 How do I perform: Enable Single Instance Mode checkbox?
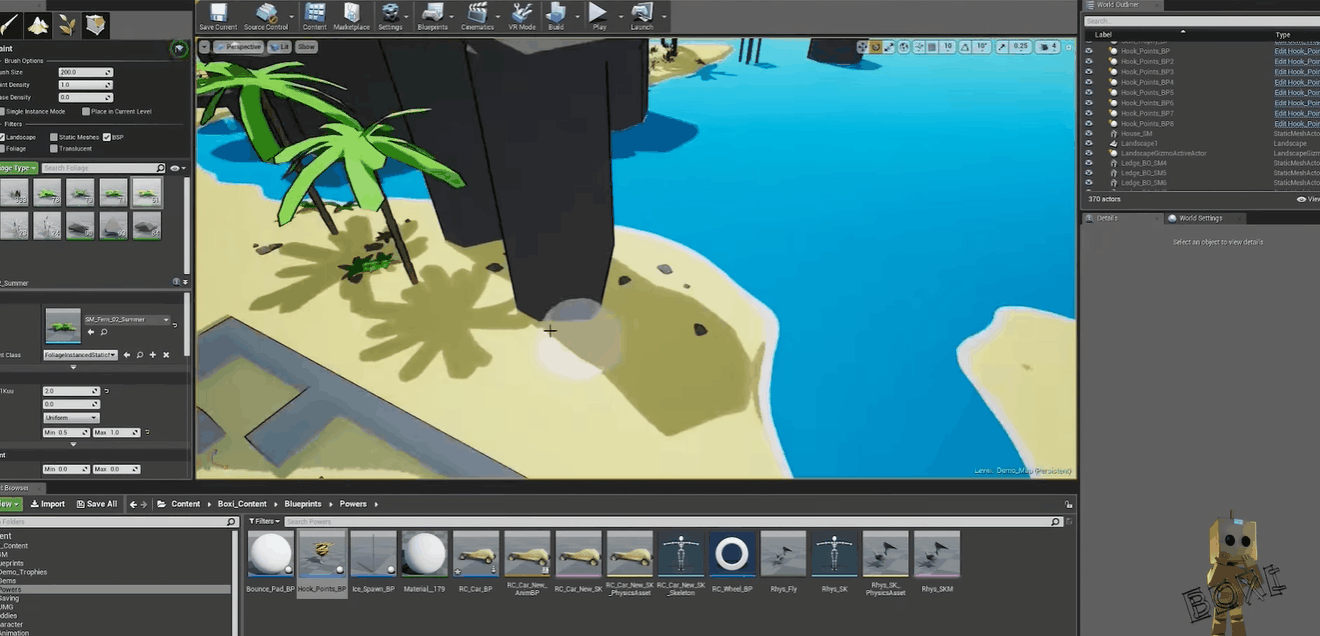point(2,111)
